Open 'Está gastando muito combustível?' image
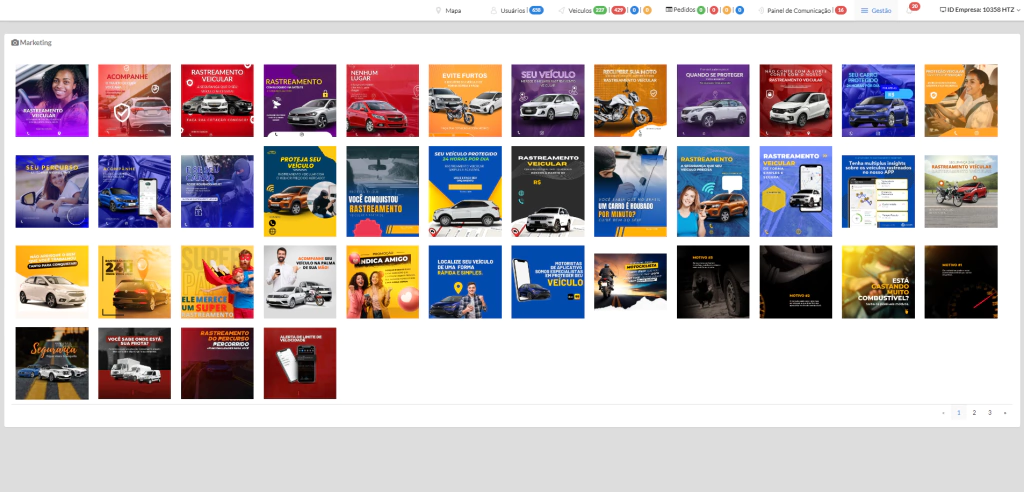 (x=878, y=282)
